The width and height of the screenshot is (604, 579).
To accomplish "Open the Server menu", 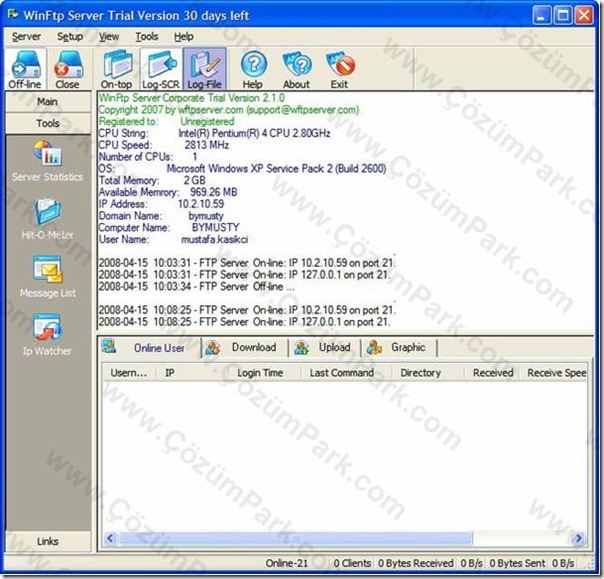I will (26, 37).
